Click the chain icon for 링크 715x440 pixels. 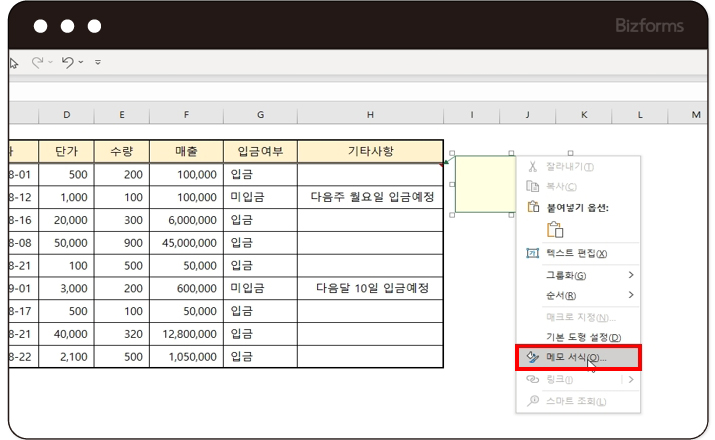[x=533, y=379]
